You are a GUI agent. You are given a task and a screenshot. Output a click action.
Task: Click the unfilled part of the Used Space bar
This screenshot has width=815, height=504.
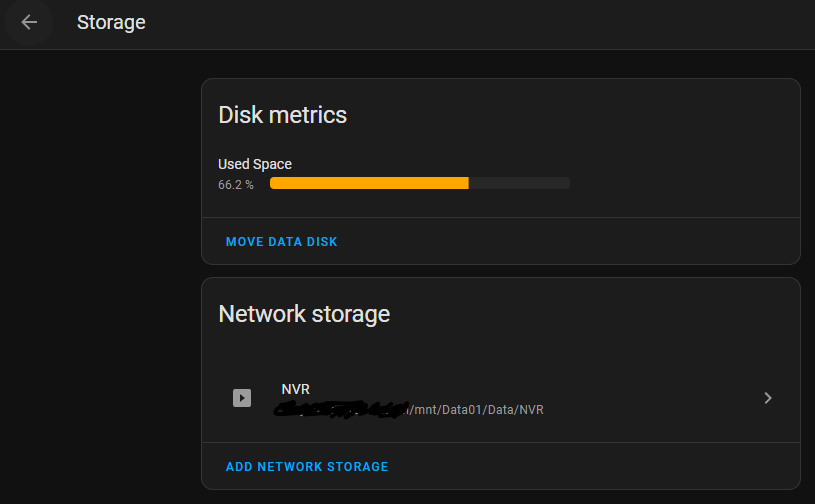519,183
